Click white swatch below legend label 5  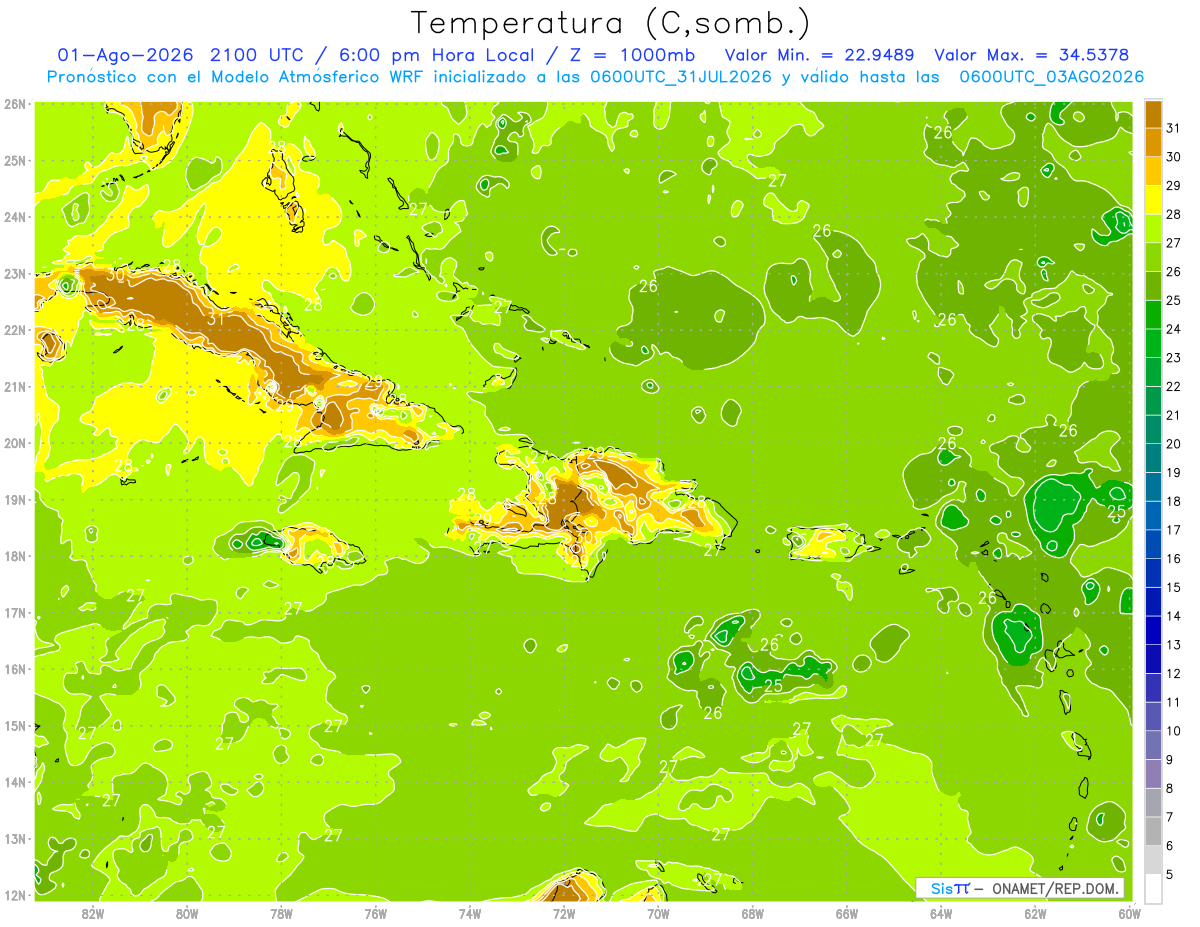click(x=1153, y=888)
